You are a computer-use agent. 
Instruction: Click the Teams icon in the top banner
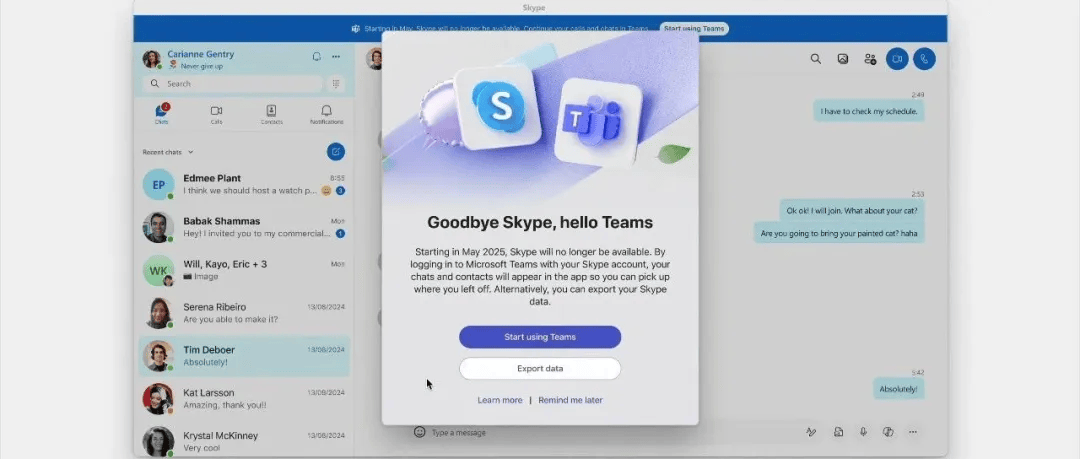click(x=355, y=29)
